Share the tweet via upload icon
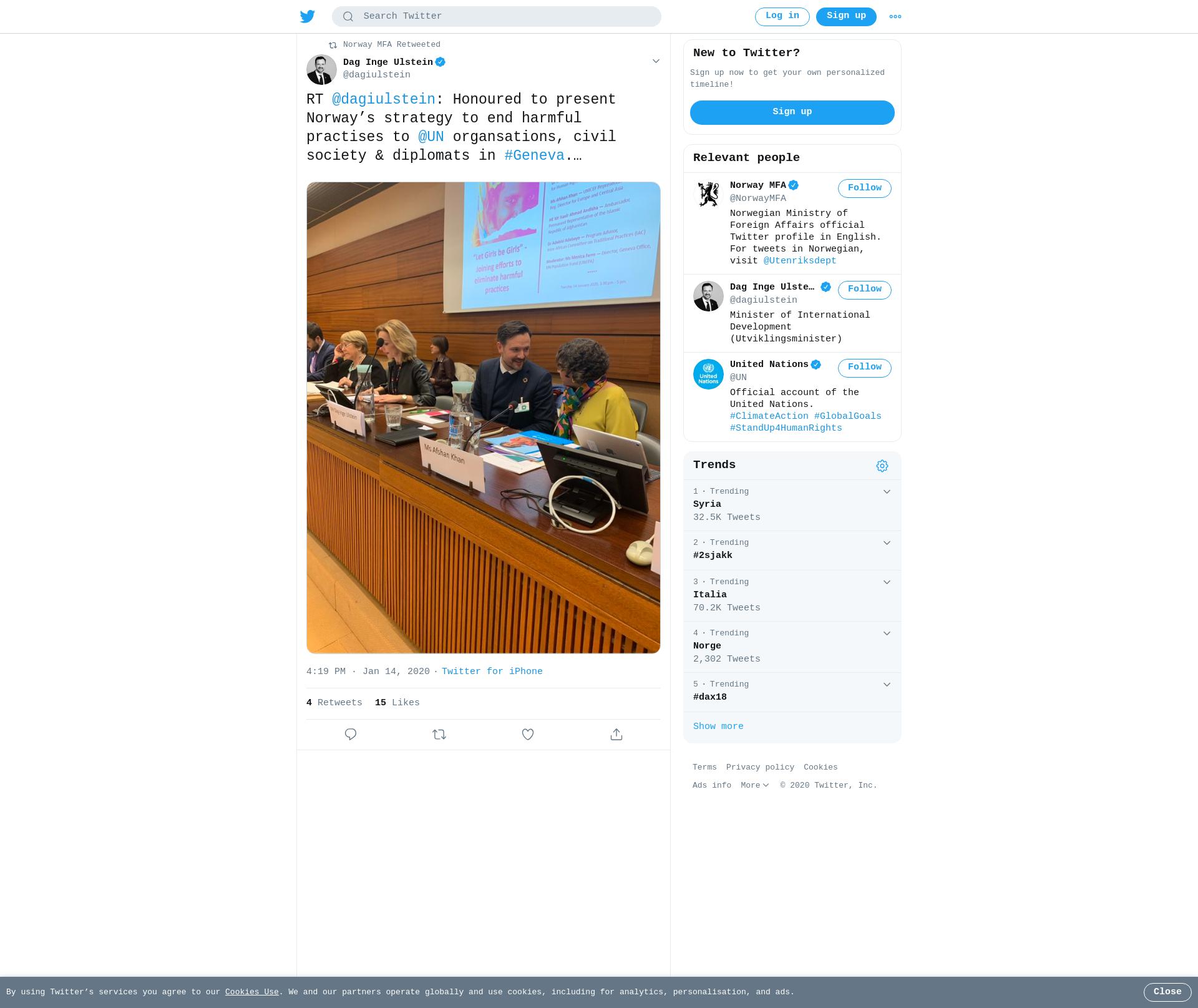Viewport: 1198px width, 1008px height. [x=616, y=735]
